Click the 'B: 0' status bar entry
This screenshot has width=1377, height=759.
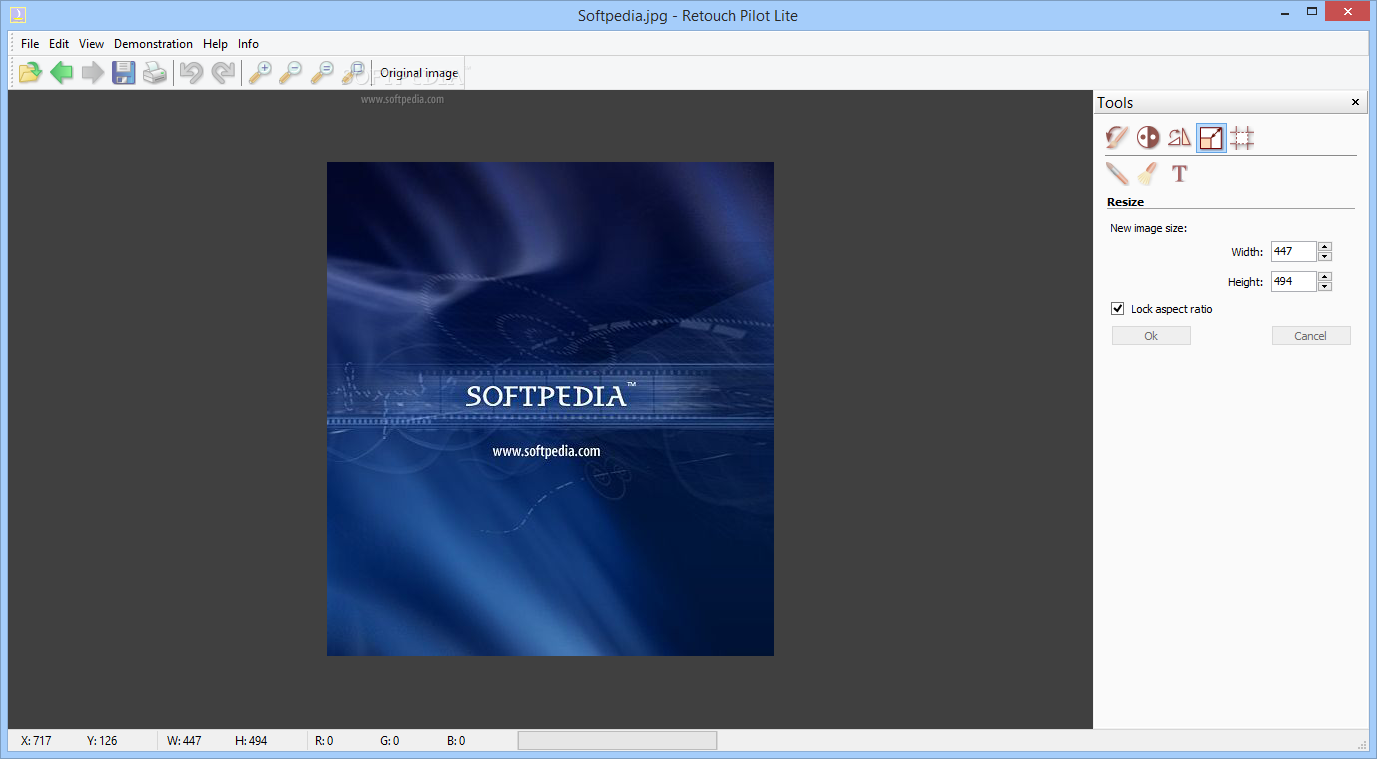click(x=456, y=741)
